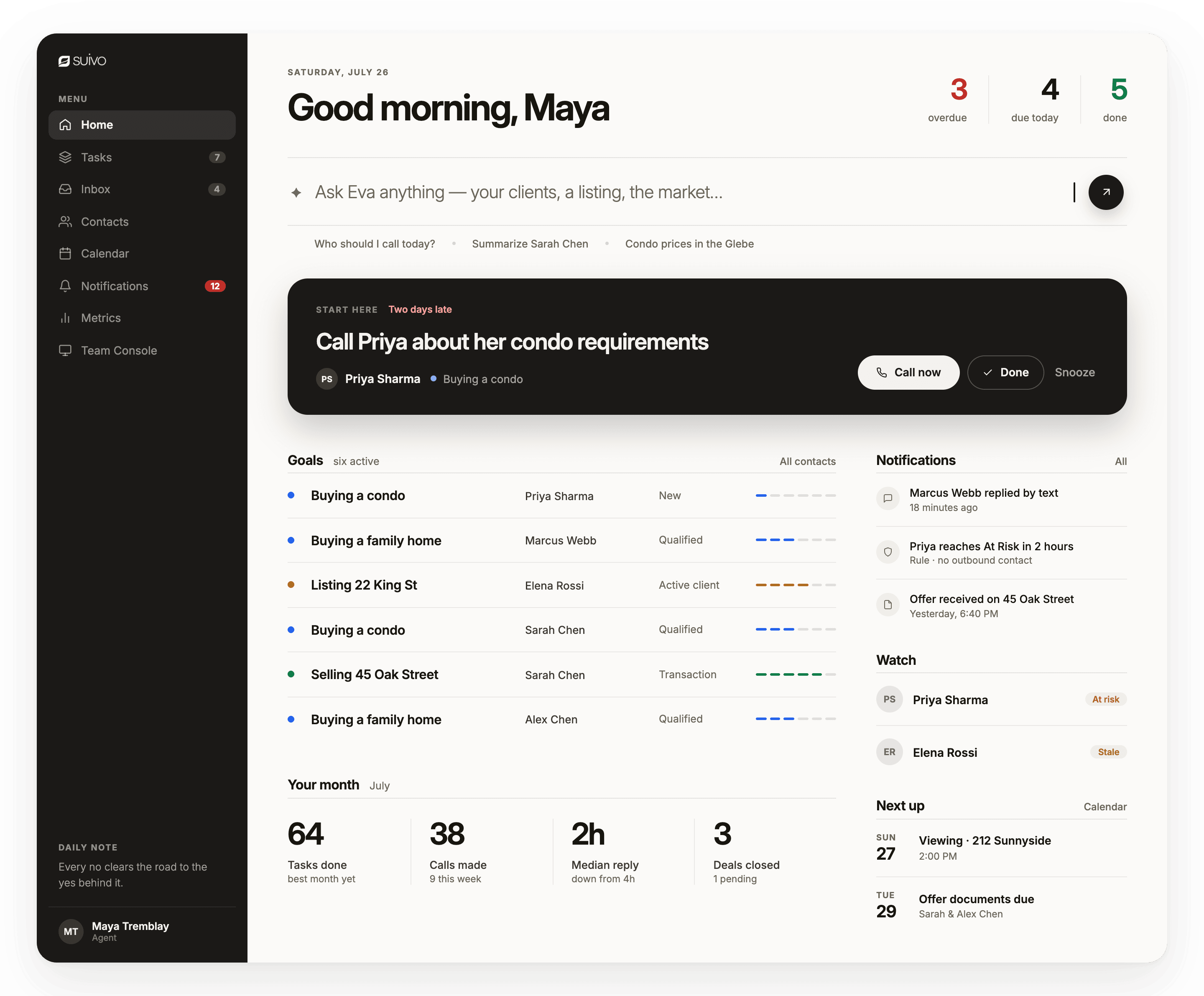Click the chat bubble icon beside Marcus Webb reply

[888, 498]
